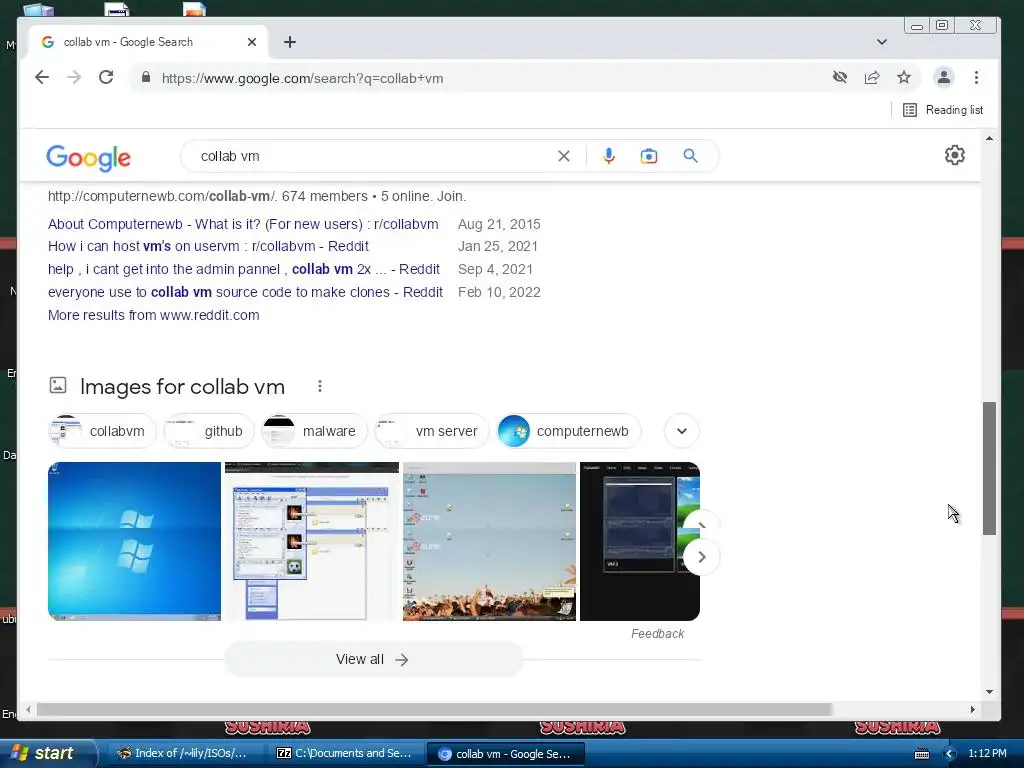Image resolution: width=1024 pixels, height=768 pixels.
Task: Search by image with the camera icon
Action: pyautogui.click(x=648, y=156)
